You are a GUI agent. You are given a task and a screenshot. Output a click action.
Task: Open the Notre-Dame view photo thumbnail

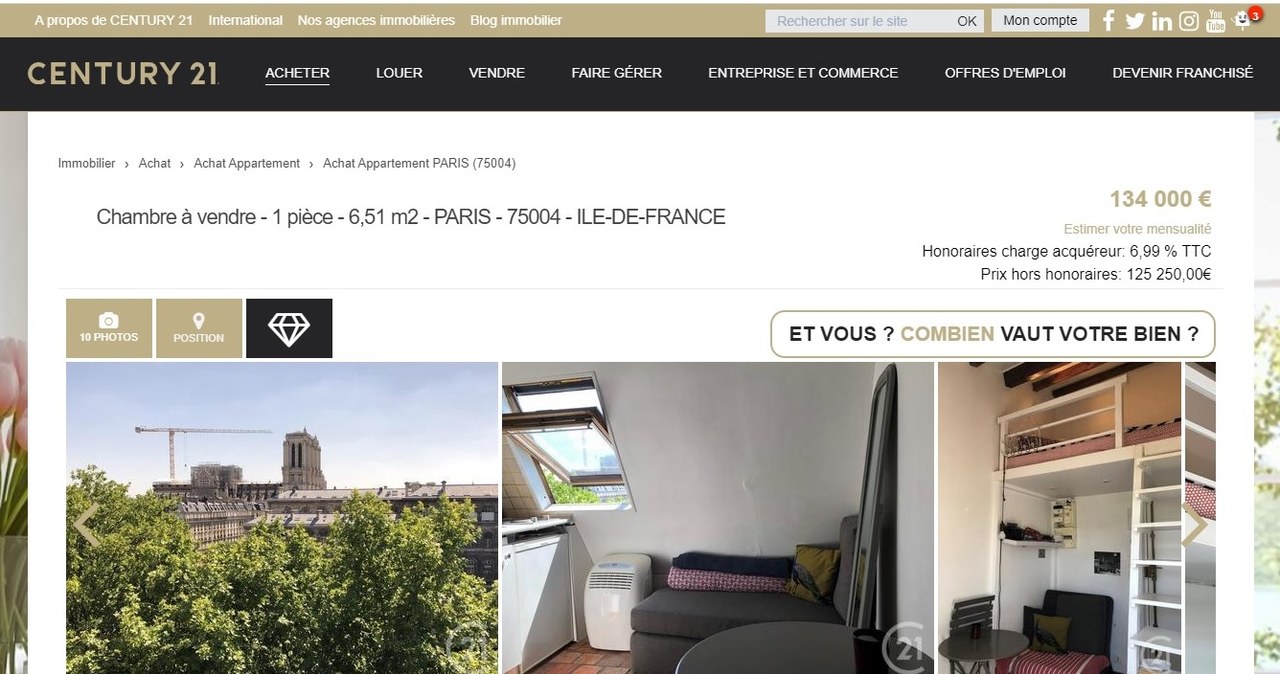pos(282,518)
